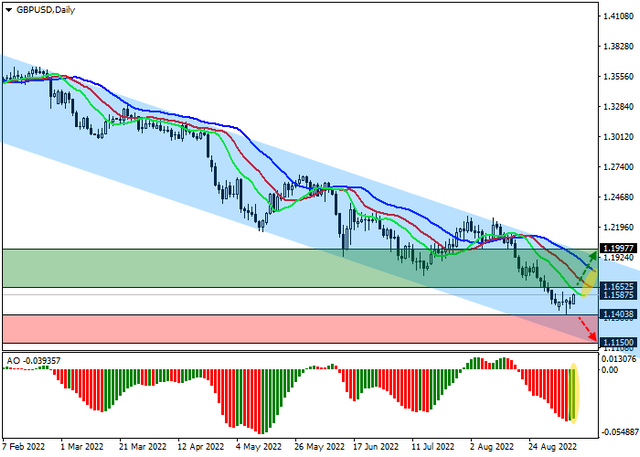Click the 1.11500 target level label
640x457 pixels.
coord(618,342)
